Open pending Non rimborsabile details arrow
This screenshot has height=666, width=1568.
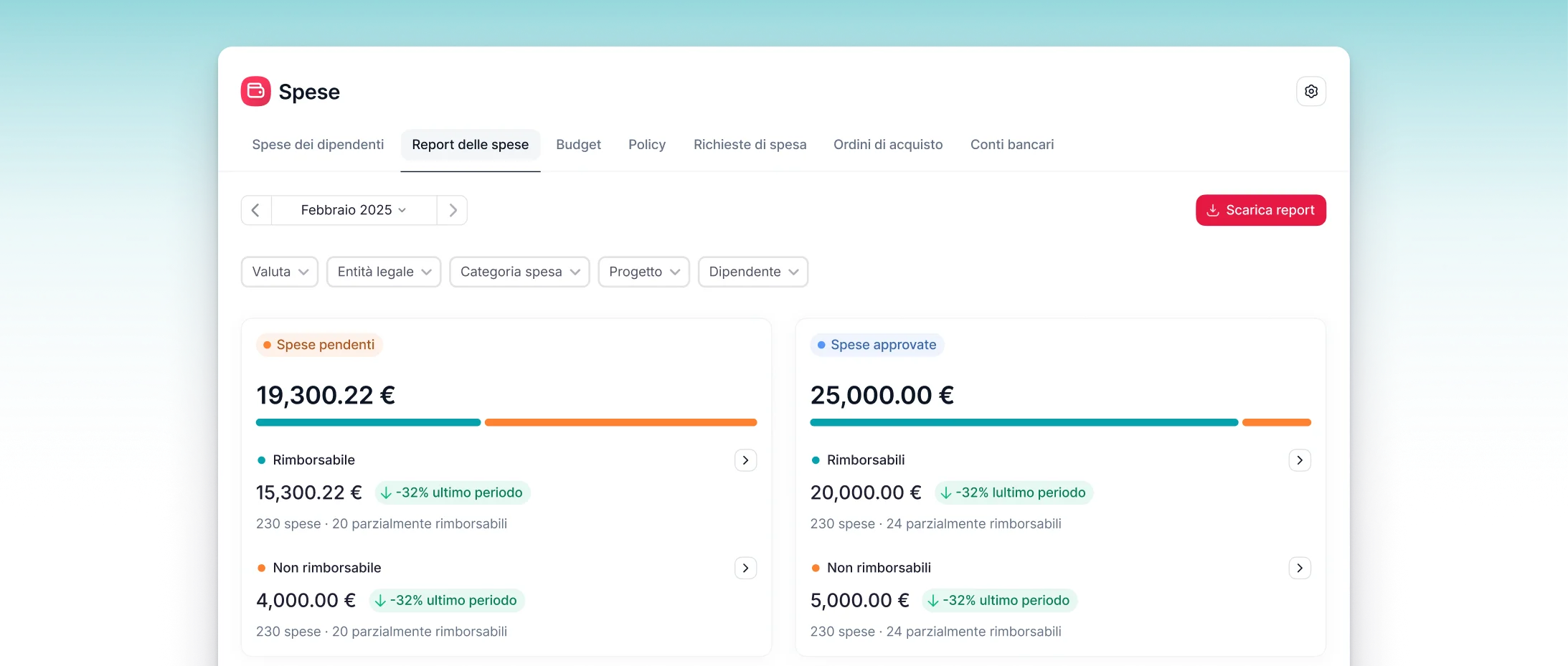click(745, 568)
